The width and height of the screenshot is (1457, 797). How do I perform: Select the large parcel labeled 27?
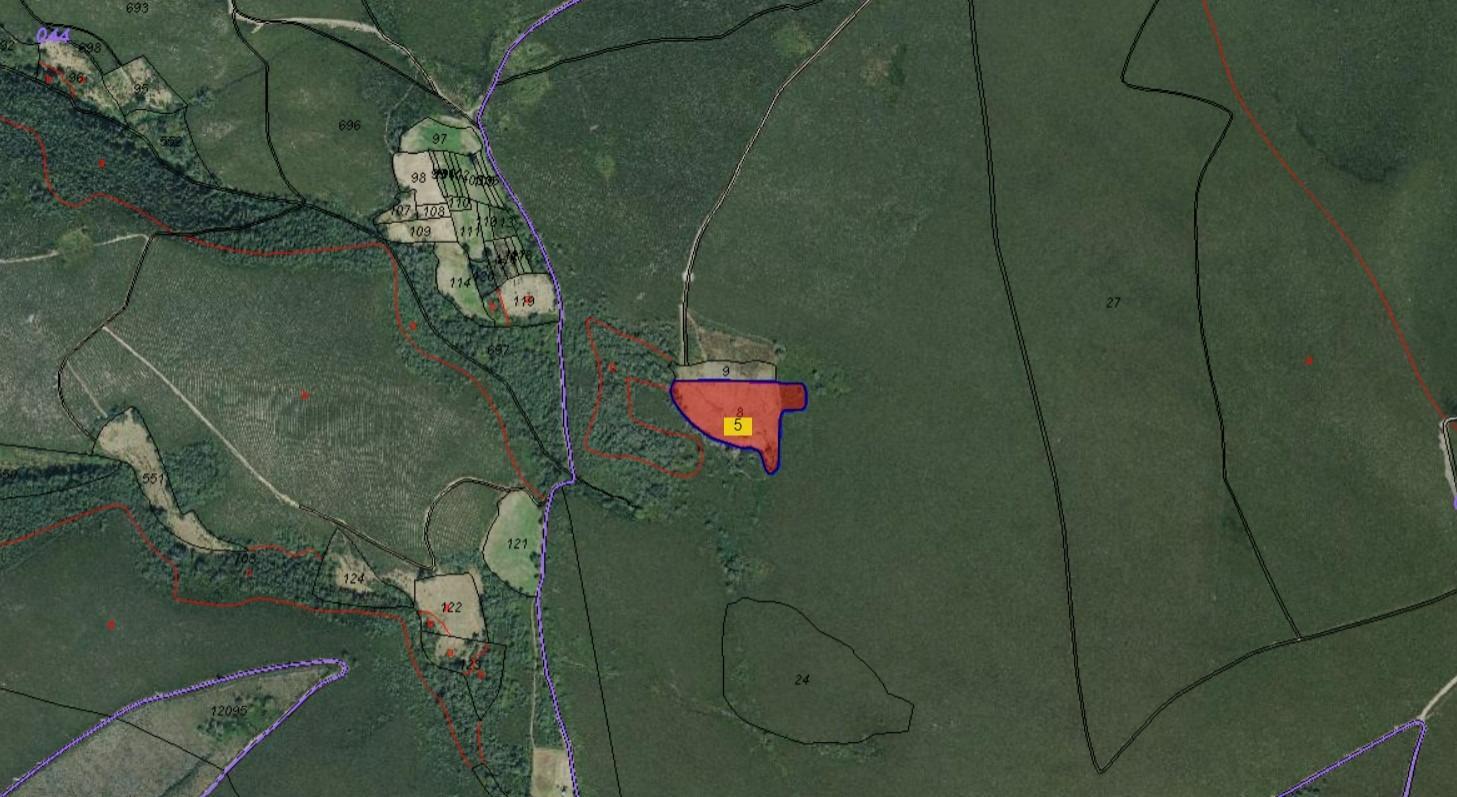tap(1113, 303)
